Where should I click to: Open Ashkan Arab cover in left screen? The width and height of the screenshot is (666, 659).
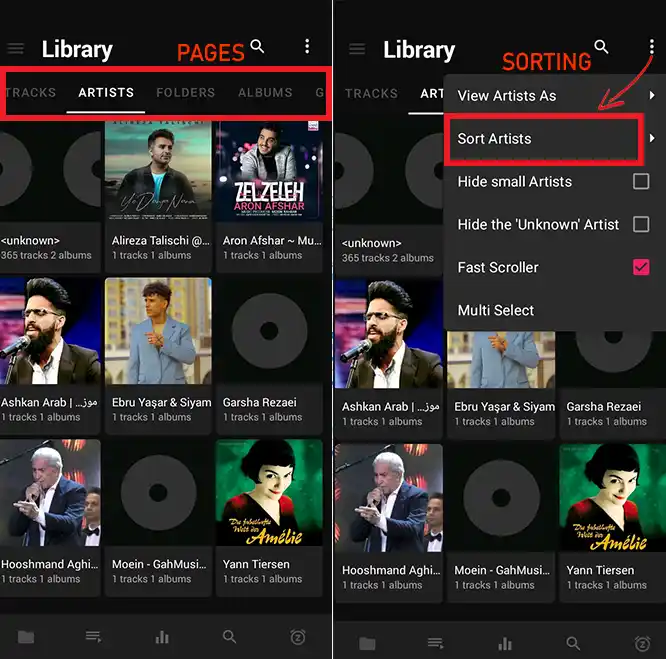click(x=50, y=331)
